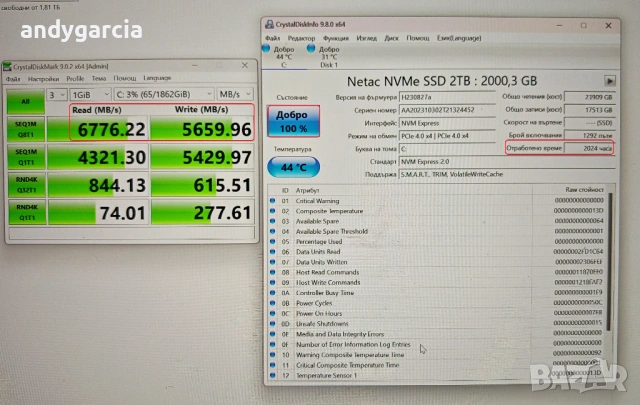
Task: Click the CrystalDiskMark title bar icon
Action: coord(7,66)
